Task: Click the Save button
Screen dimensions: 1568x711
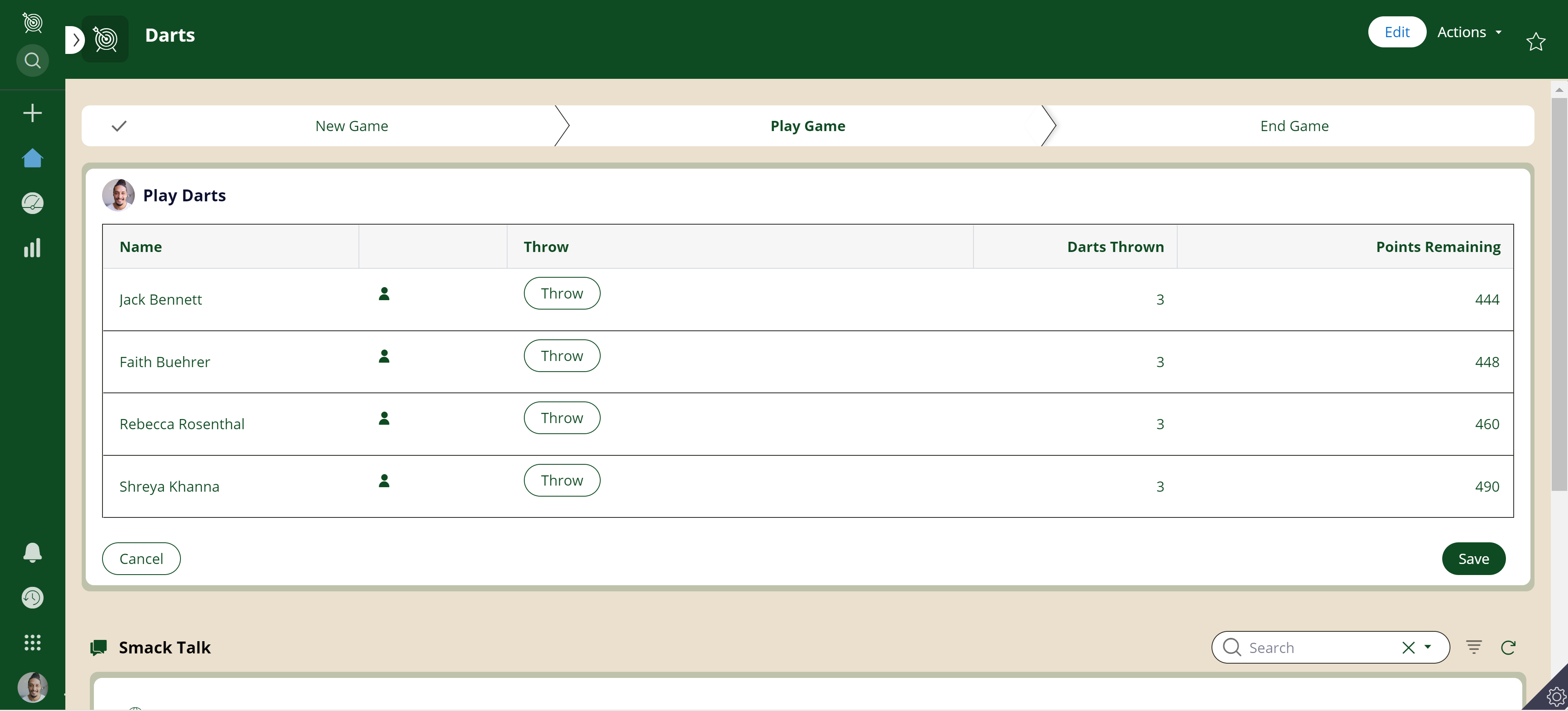Action: 1473,558
